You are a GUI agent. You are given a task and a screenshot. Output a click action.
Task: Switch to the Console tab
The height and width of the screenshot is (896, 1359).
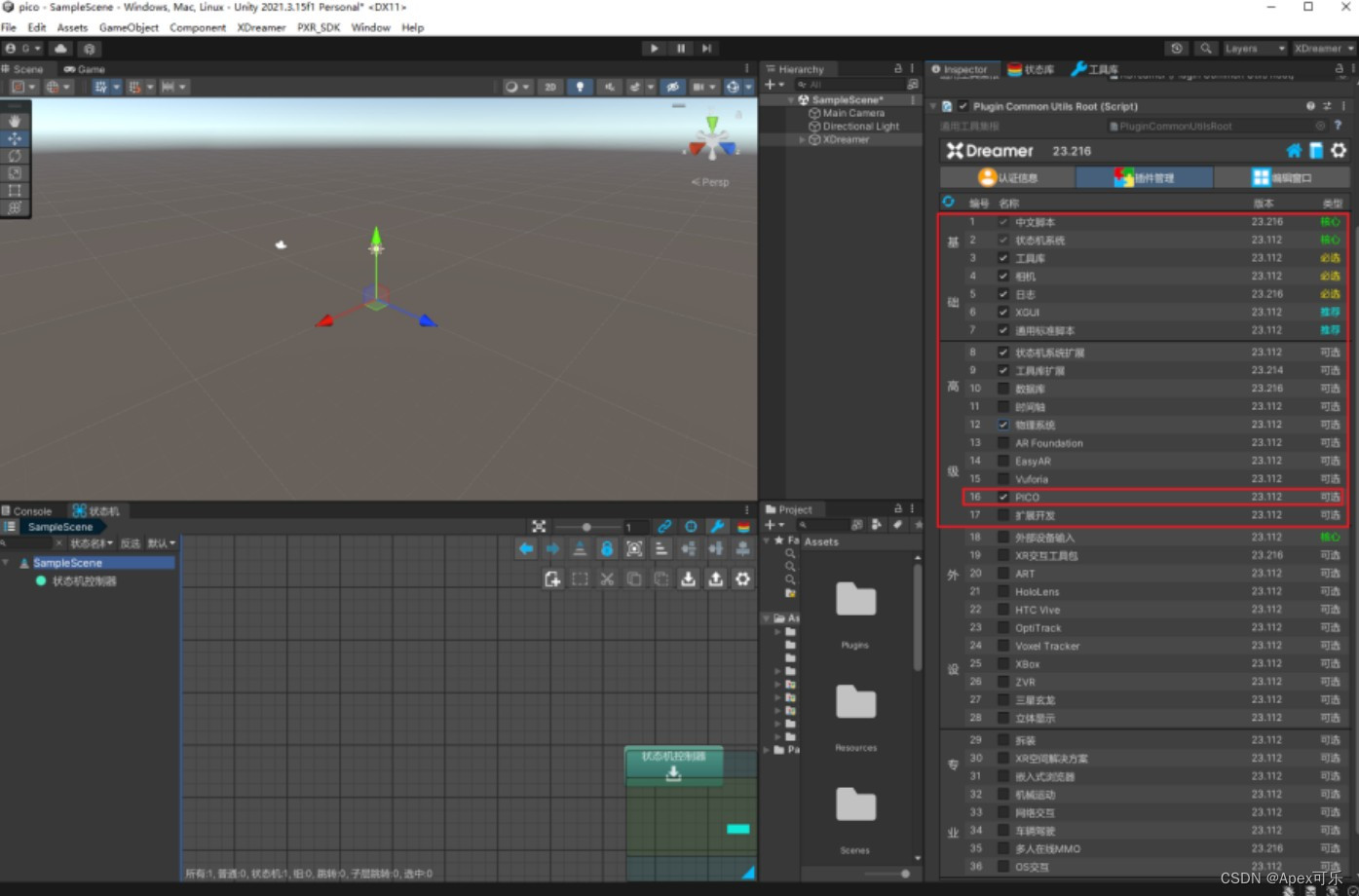[26, 510]
